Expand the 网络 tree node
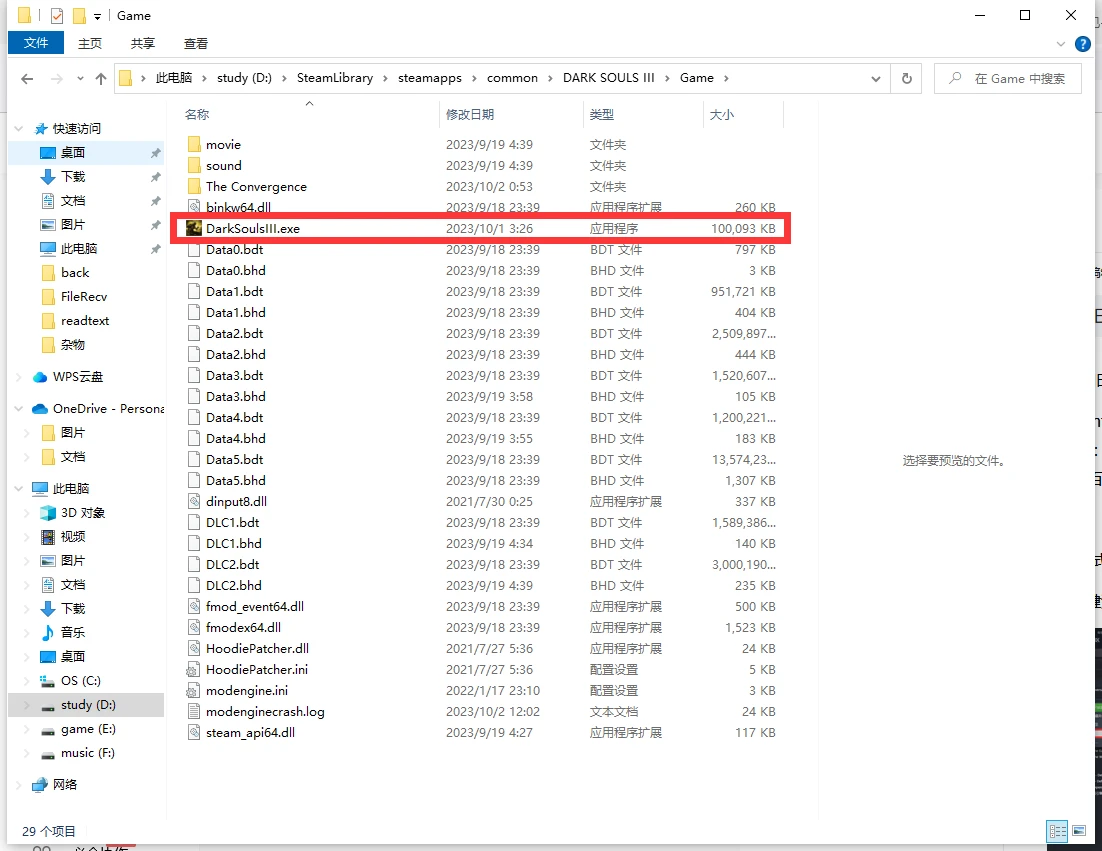The height and width of the screenshot is (851, 1102). pos(19,784)
